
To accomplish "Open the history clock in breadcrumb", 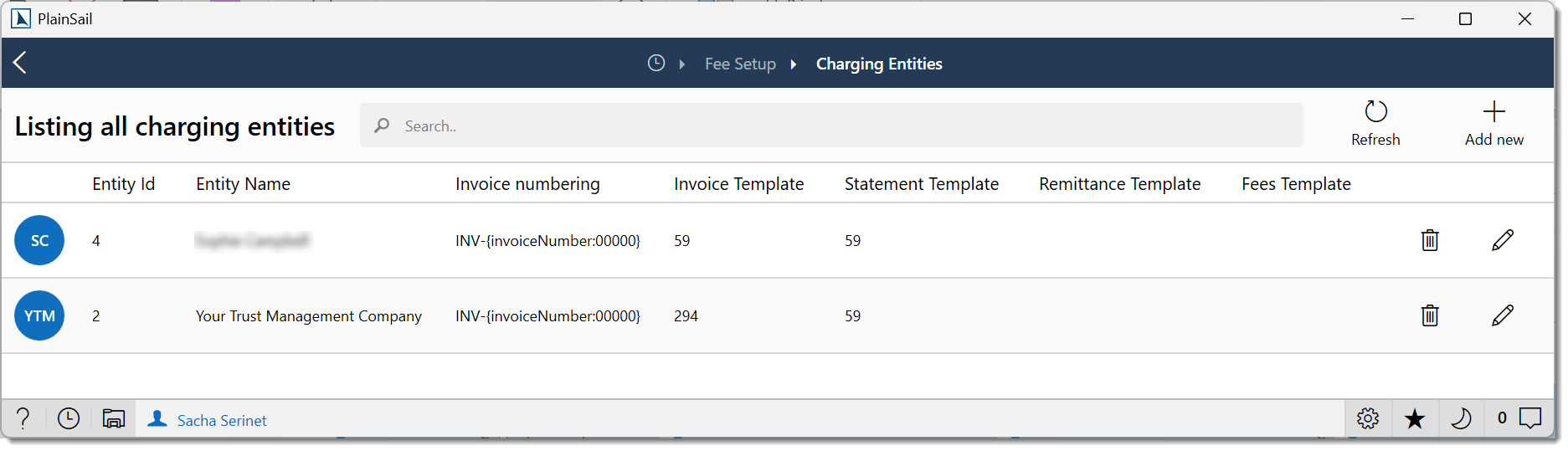I will click(x=656, y=64).
